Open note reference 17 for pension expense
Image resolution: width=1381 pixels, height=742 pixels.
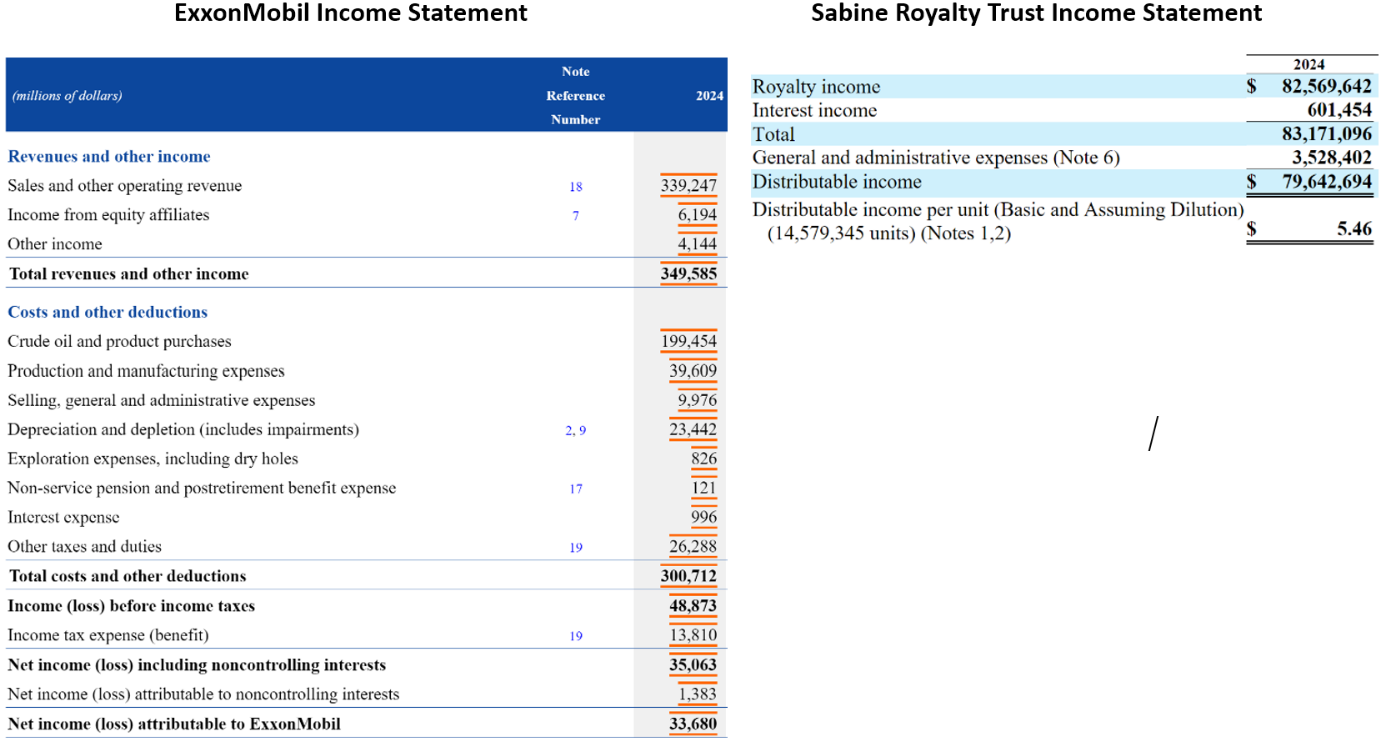(576, 489)
